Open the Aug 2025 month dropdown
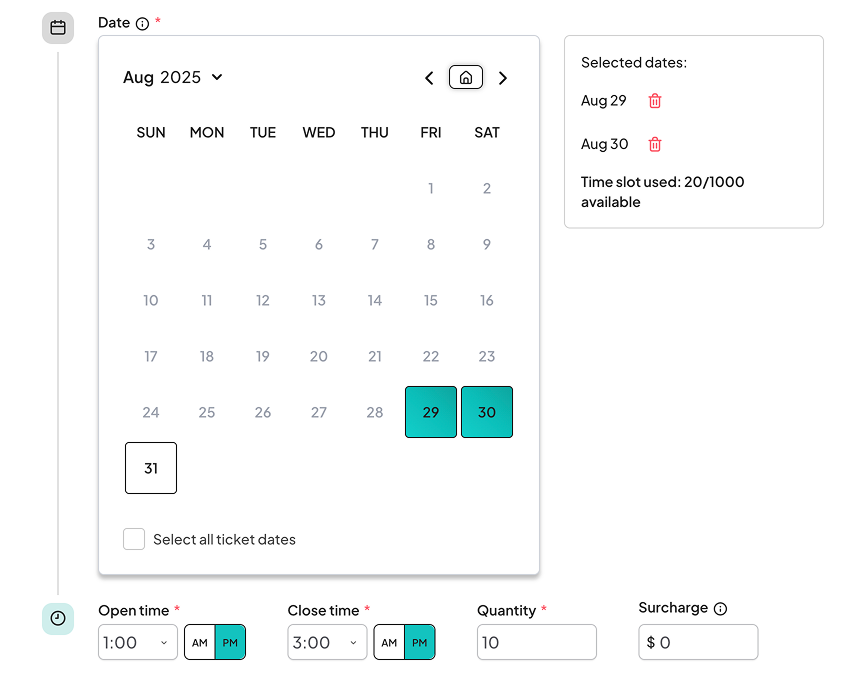 [x=173, y=78]
